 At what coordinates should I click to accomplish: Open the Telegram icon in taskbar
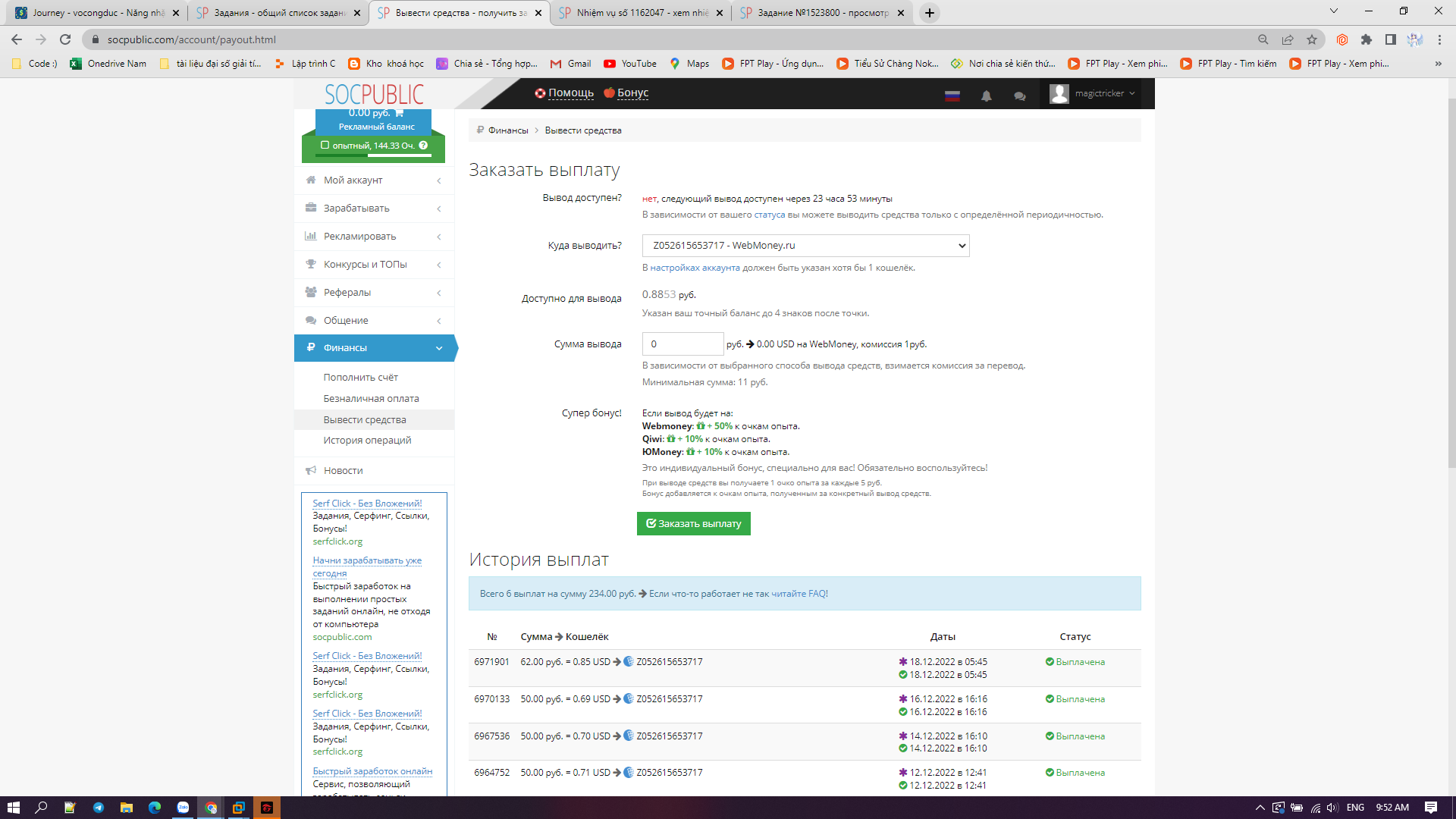pyautogui.click(x=99, y=808)
